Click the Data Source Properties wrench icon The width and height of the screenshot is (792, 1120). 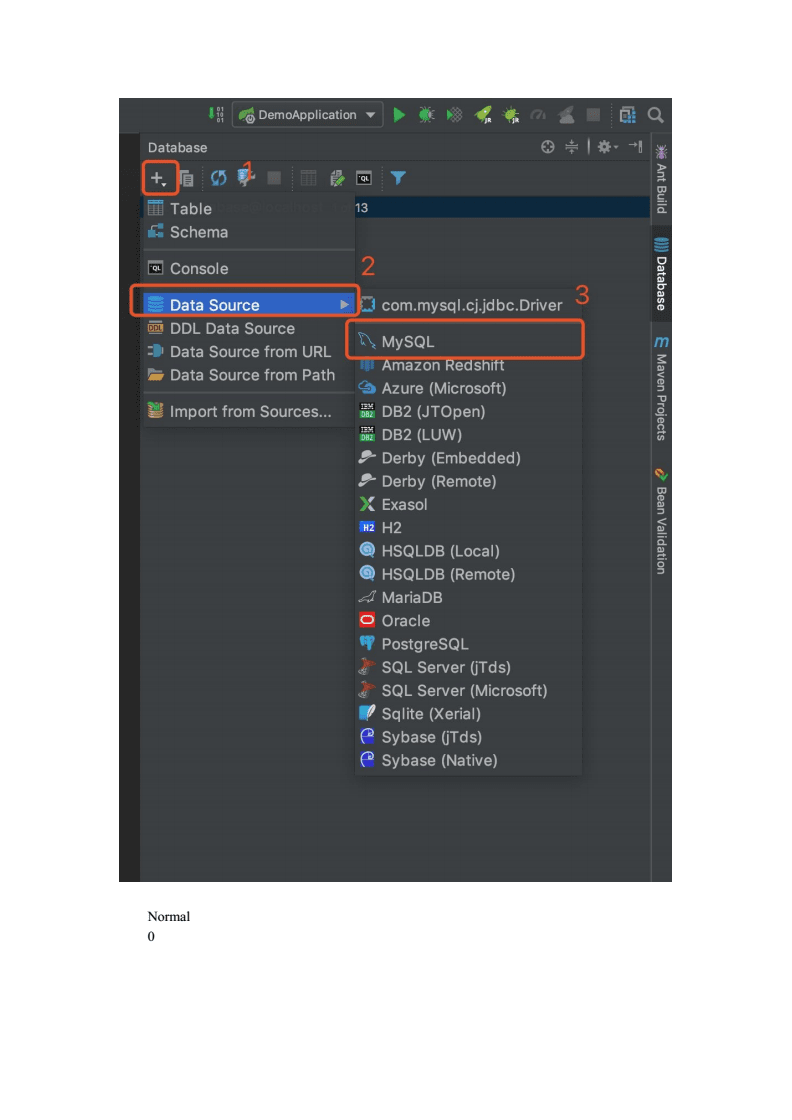[x=246, y=178]
